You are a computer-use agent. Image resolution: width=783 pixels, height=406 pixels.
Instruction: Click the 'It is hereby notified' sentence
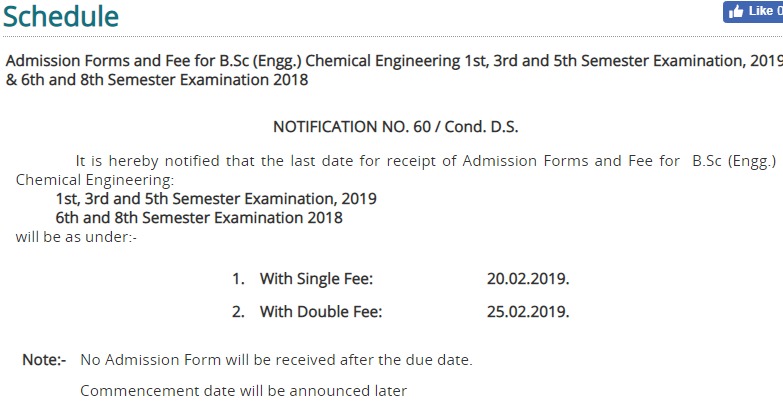coord(426,161)
